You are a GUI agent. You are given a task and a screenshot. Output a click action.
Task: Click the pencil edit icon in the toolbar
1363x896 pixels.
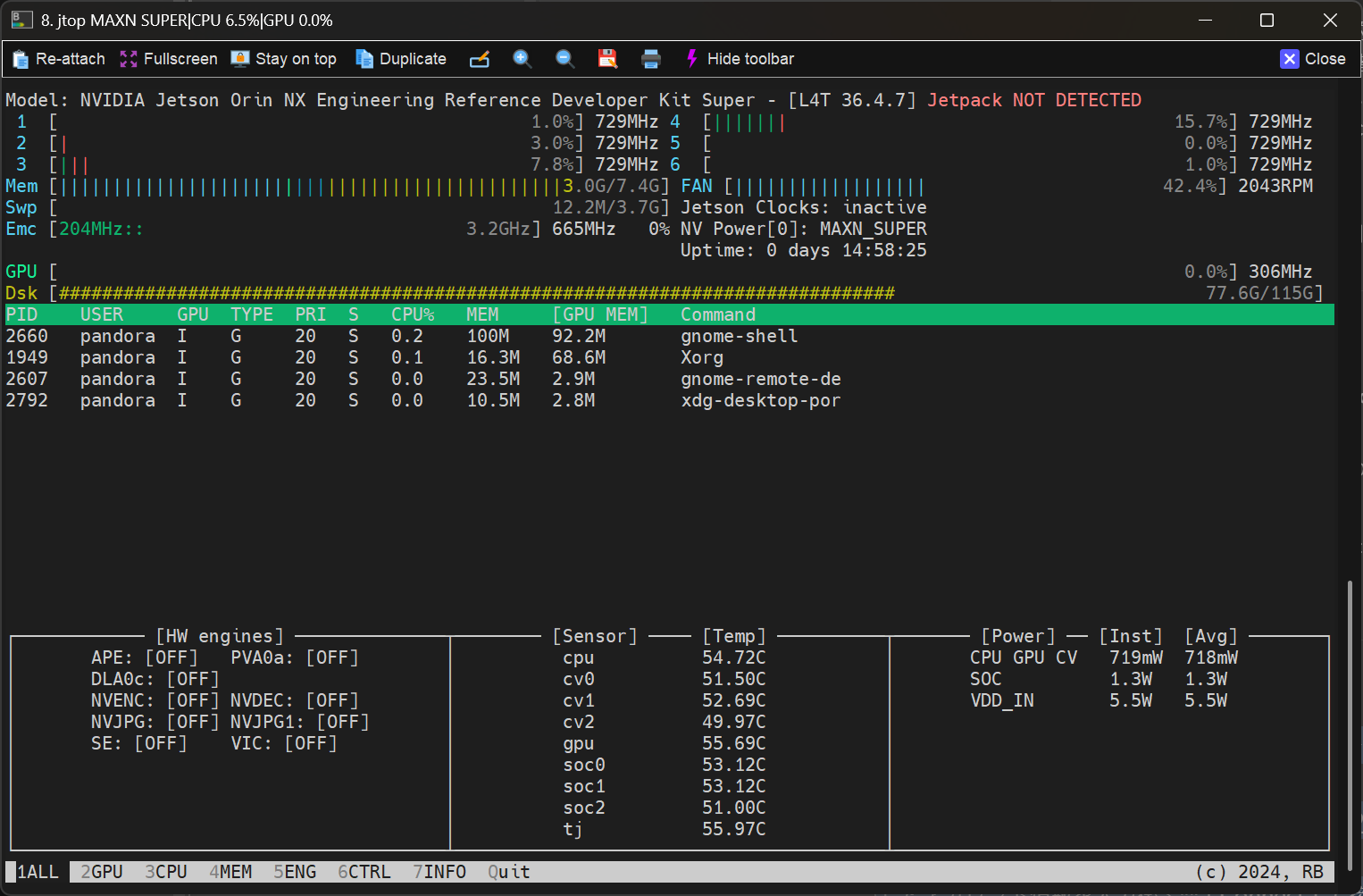[x=480, y=59]
